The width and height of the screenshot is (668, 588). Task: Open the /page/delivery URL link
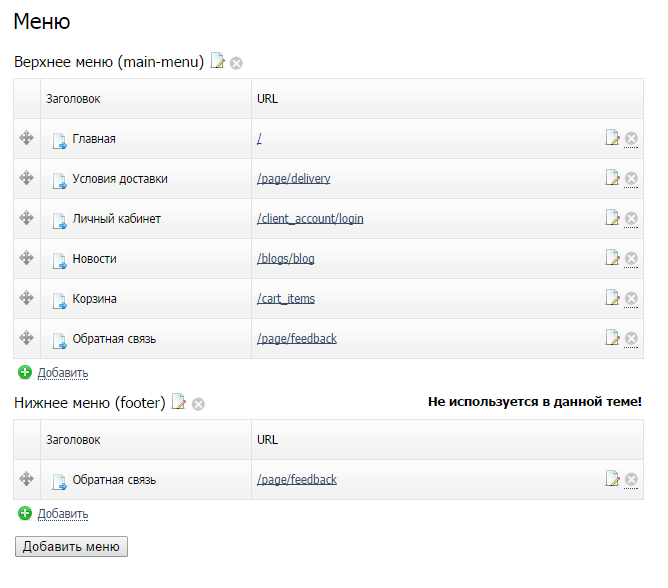[294, 179]
